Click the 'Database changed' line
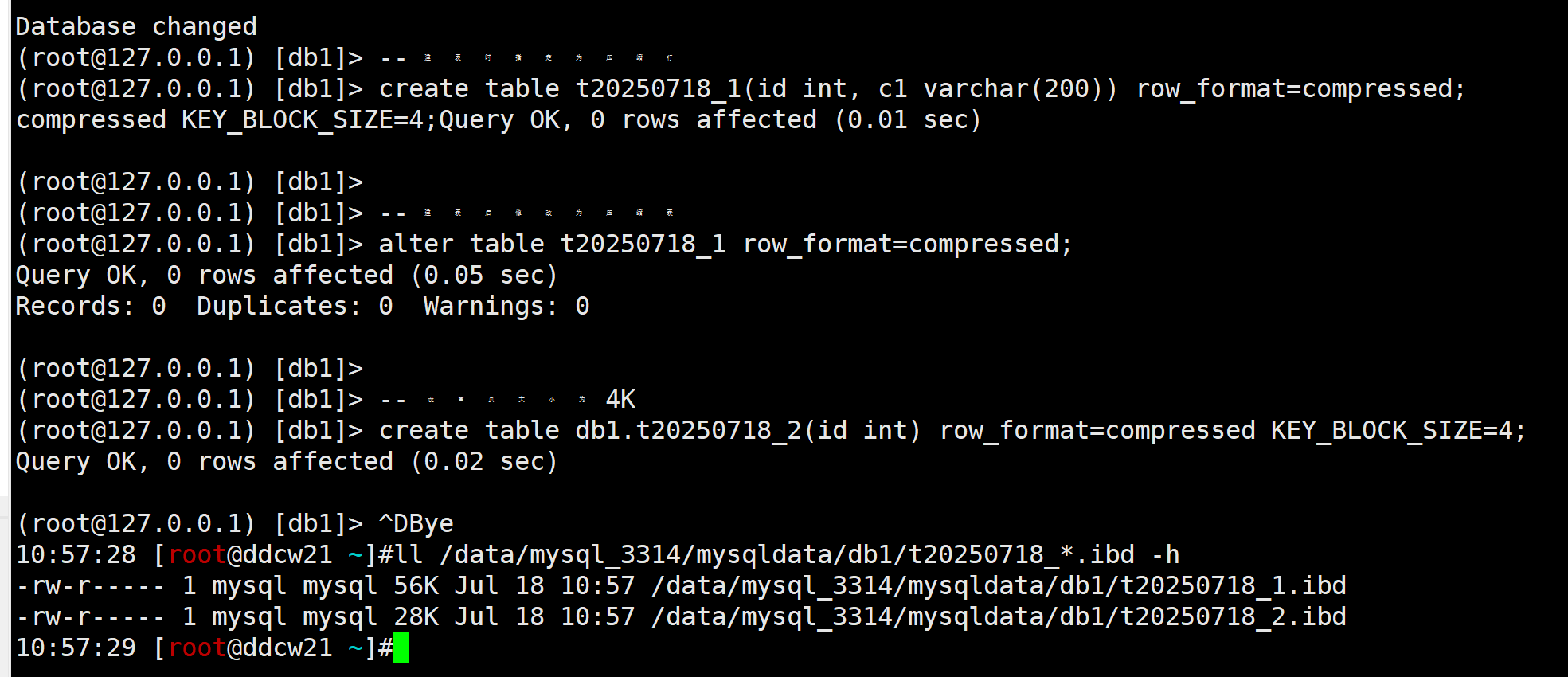The height and width of the screenshot is (677, 1568). pyautogui.click(x=136, y=26)
